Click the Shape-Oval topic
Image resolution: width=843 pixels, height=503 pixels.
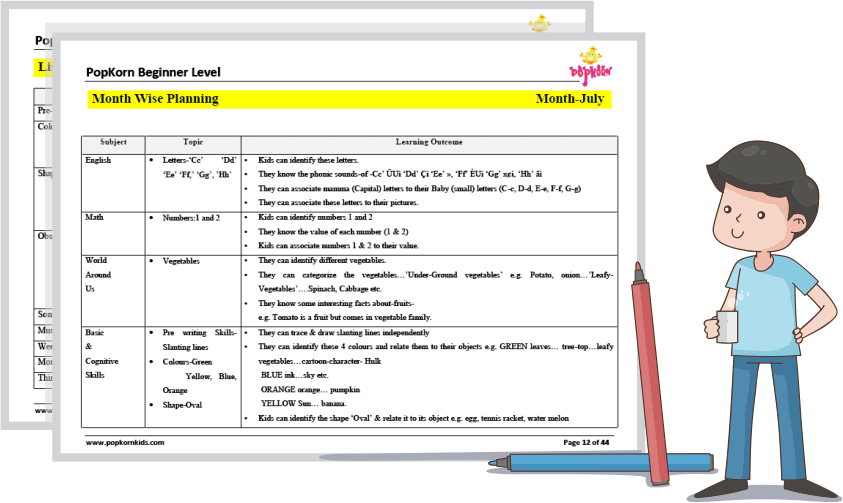pyautogui.click(x=182, y=405)
